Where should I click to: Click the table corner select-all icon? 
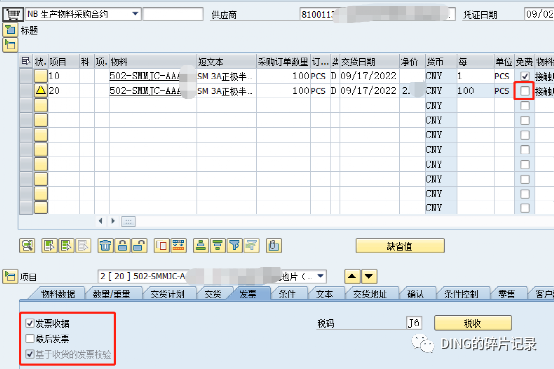[x=26, y=61]
